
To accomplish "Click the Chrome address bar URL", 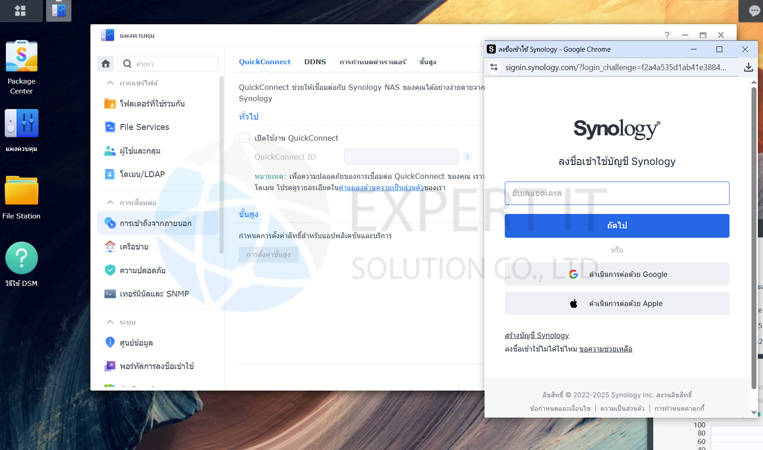I will click(x=616, y=67).
